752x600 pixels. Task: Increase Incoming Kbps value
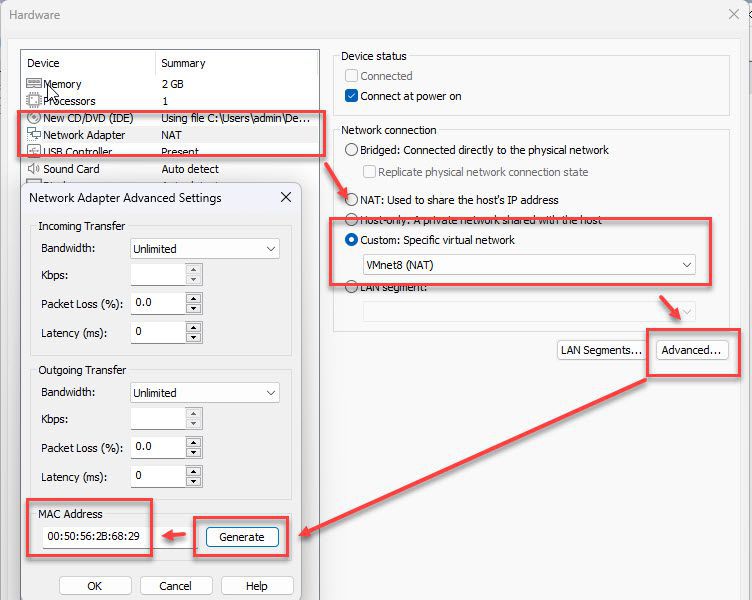coord(194,270)
